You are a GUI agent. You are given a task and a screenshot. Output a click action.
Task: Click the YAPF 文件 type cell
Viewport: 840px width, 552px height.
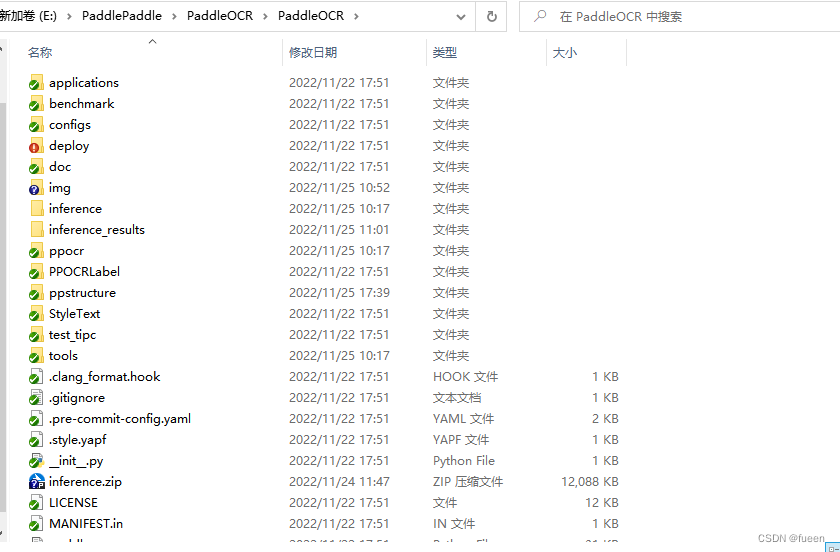461,440
